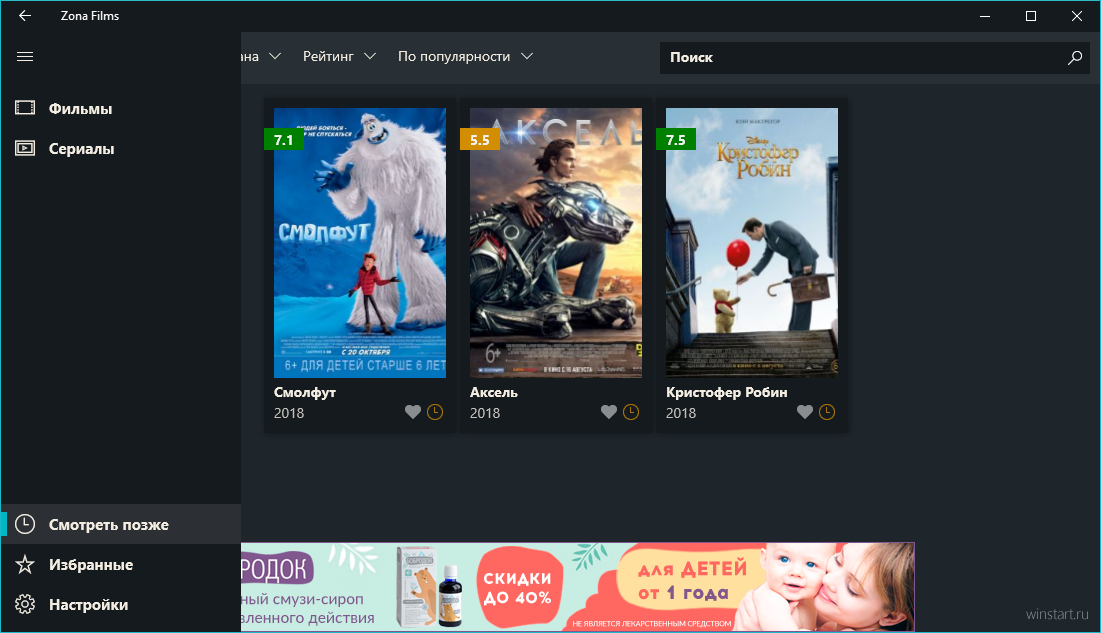Minimize the Zona Films window
The width and height of the screenshot is (1101, 633).
(985, 15)
